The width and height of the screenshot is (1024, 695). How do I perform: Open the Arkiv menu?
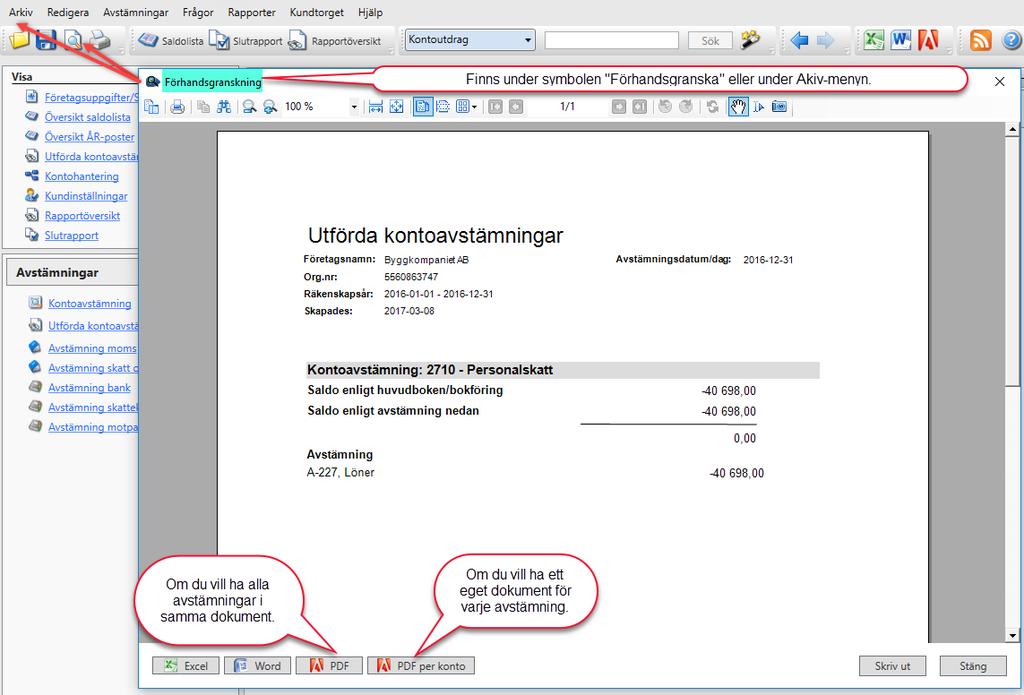tap(21, 12)
